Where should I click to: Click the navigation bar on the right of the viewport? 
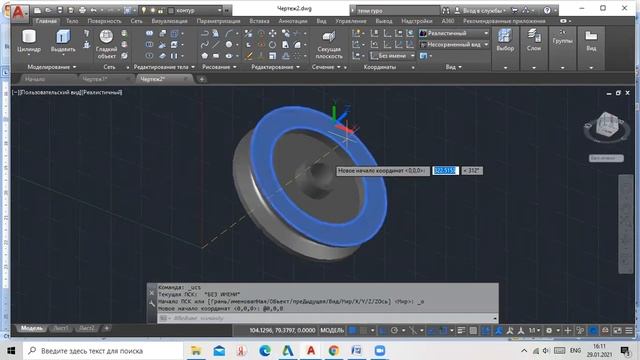coord(626,224)
